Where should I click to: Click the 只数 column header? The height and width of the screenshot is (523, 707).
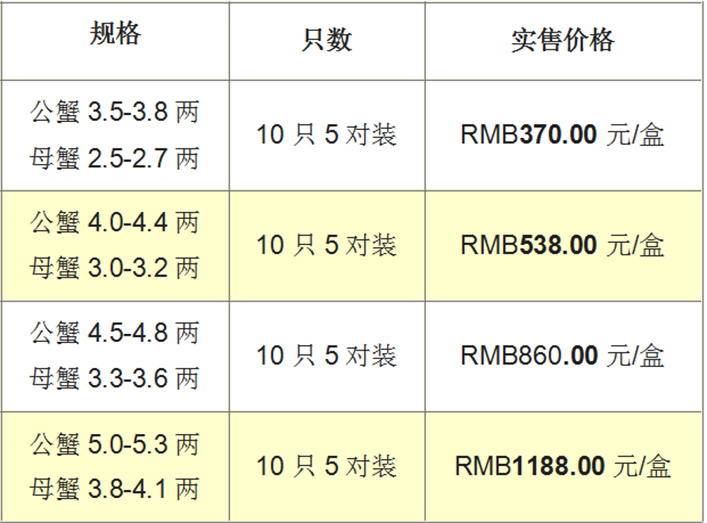click(327, 40)
